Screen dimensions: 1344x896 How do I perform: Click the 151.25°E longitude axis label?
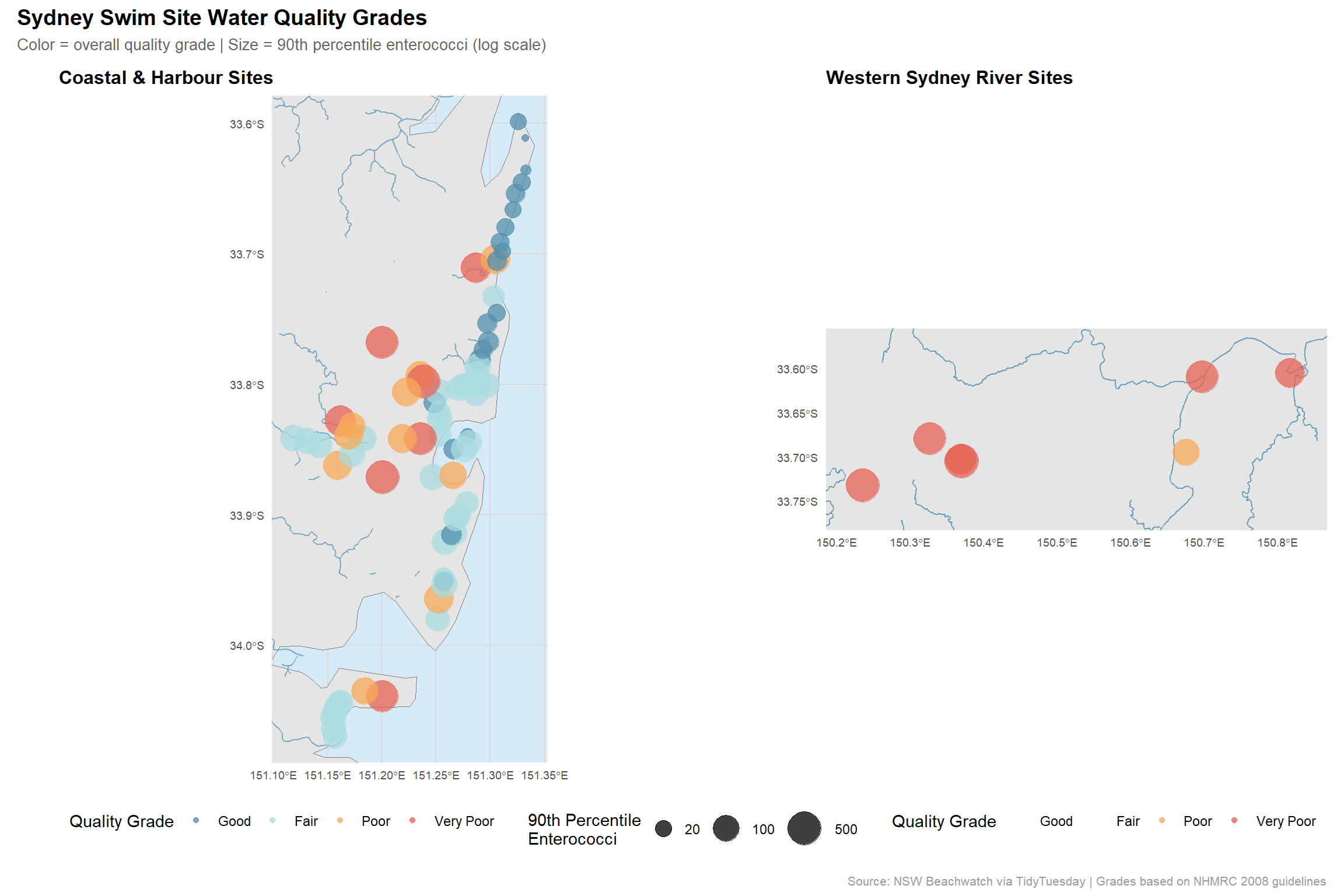tap(436, 775)
